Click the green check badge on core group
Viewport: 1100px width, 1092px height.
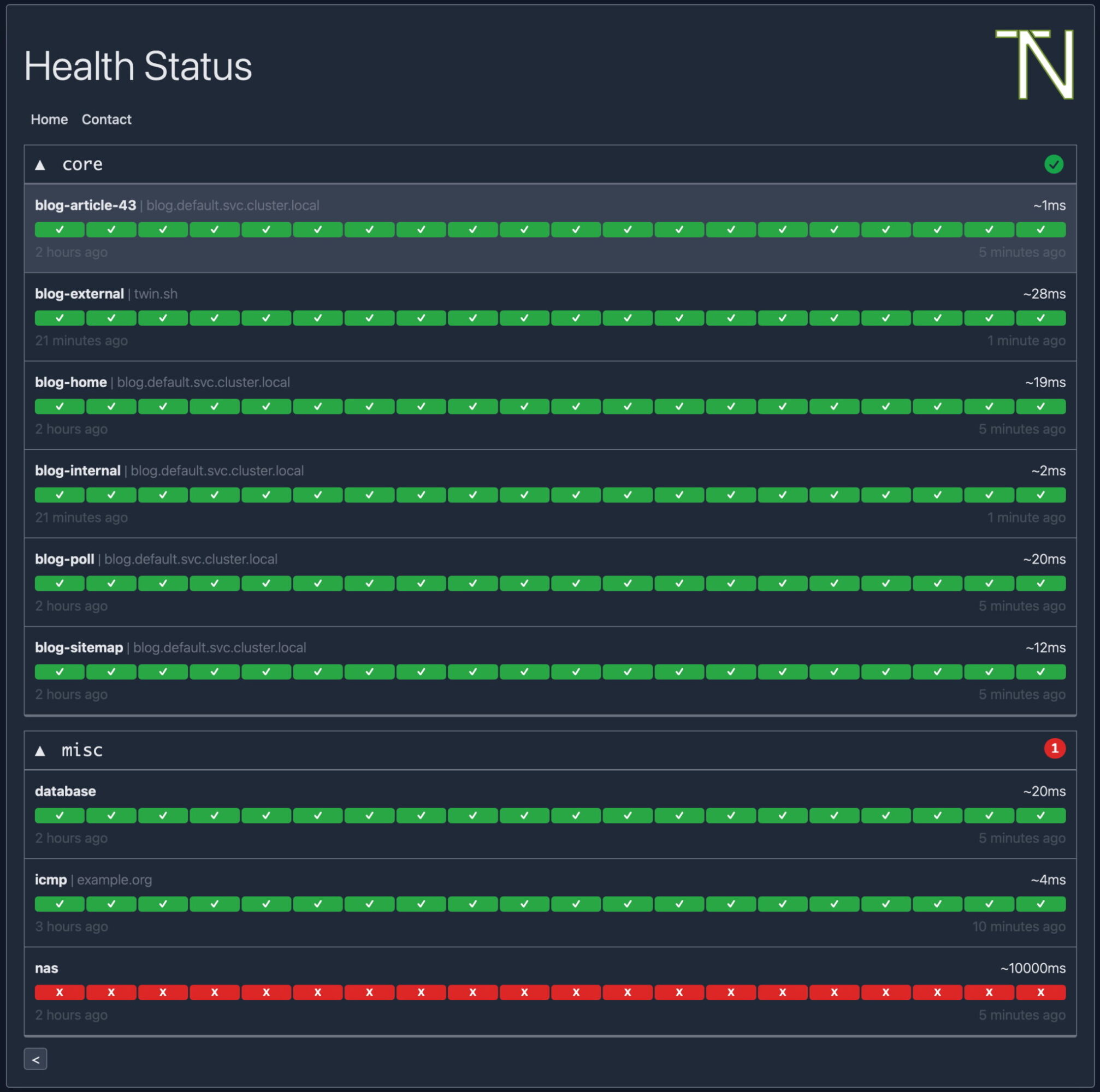pos(1054,164)
